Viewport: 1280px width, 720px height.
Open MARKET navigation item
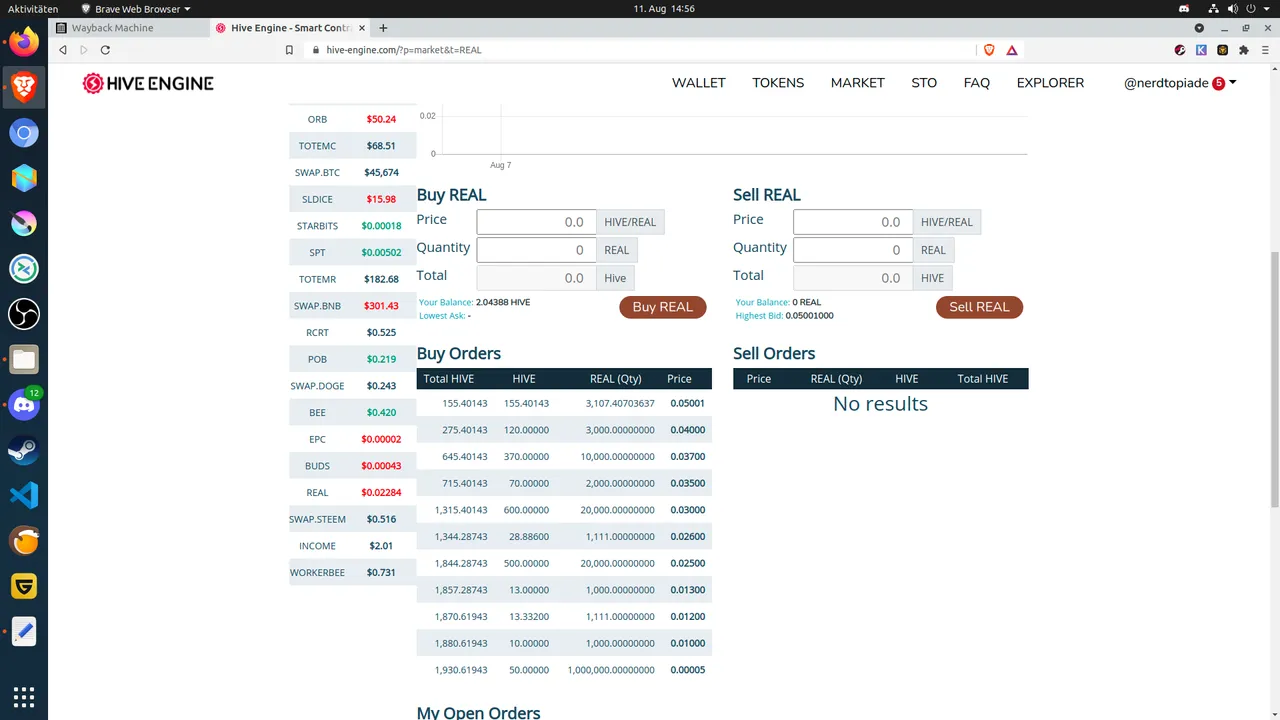pyautogui.click(x=857, y=83)
